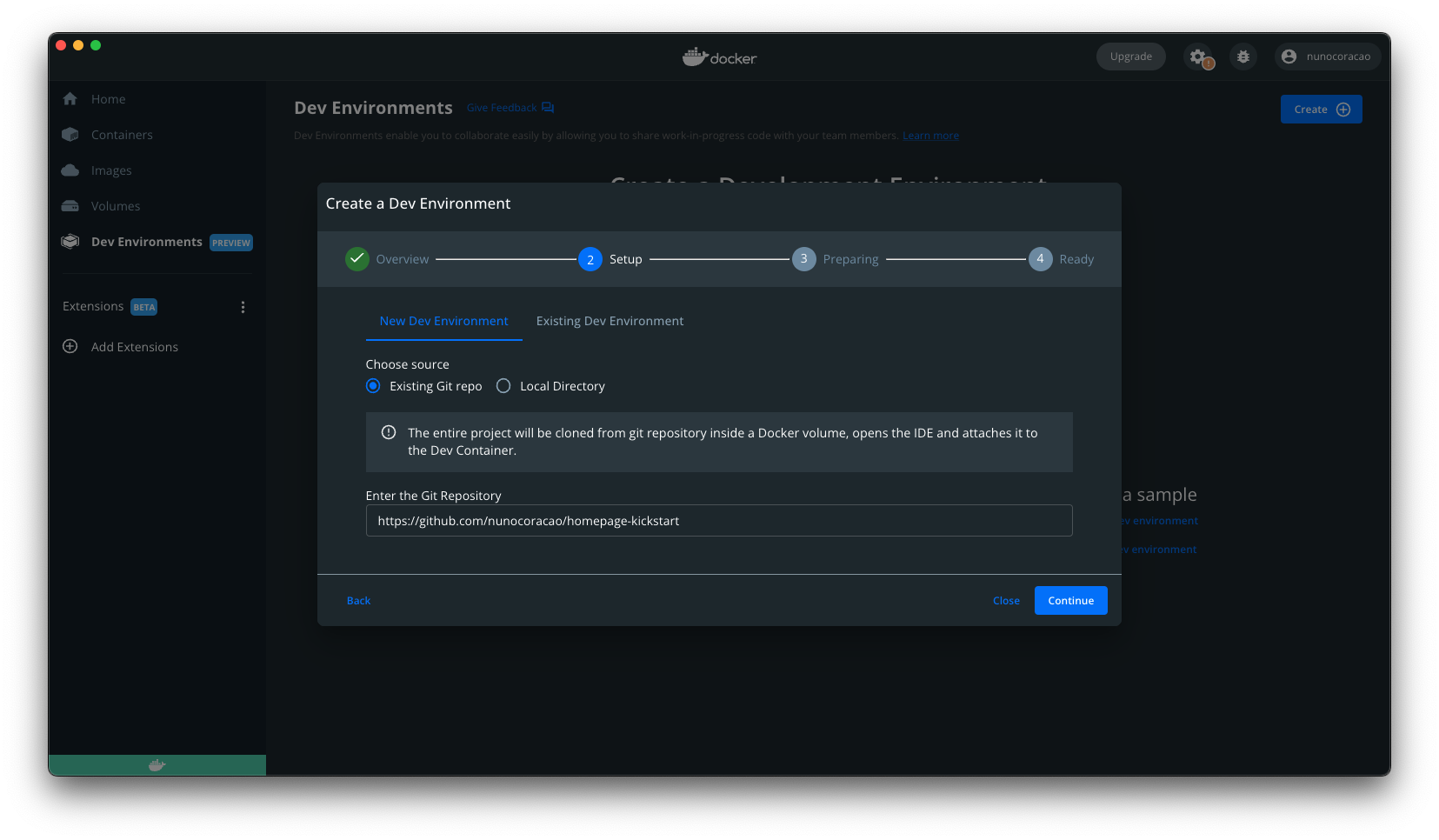1439x840 pixels.
Task: Select Dev Environments sidebar entry
Action: pyautogui.click(x=146, y=242)
